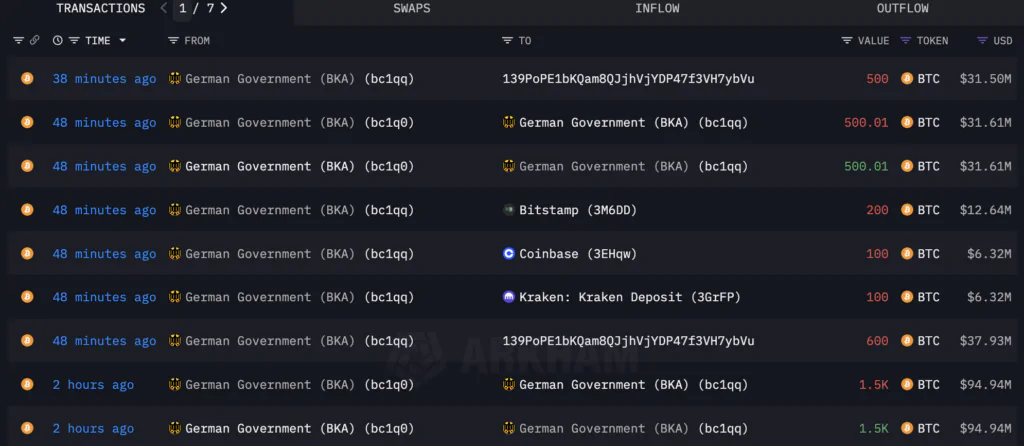Toggle the VALUE column filter
The height and width of the screenshot is (446, 1024).
click(x=847, y=41)
